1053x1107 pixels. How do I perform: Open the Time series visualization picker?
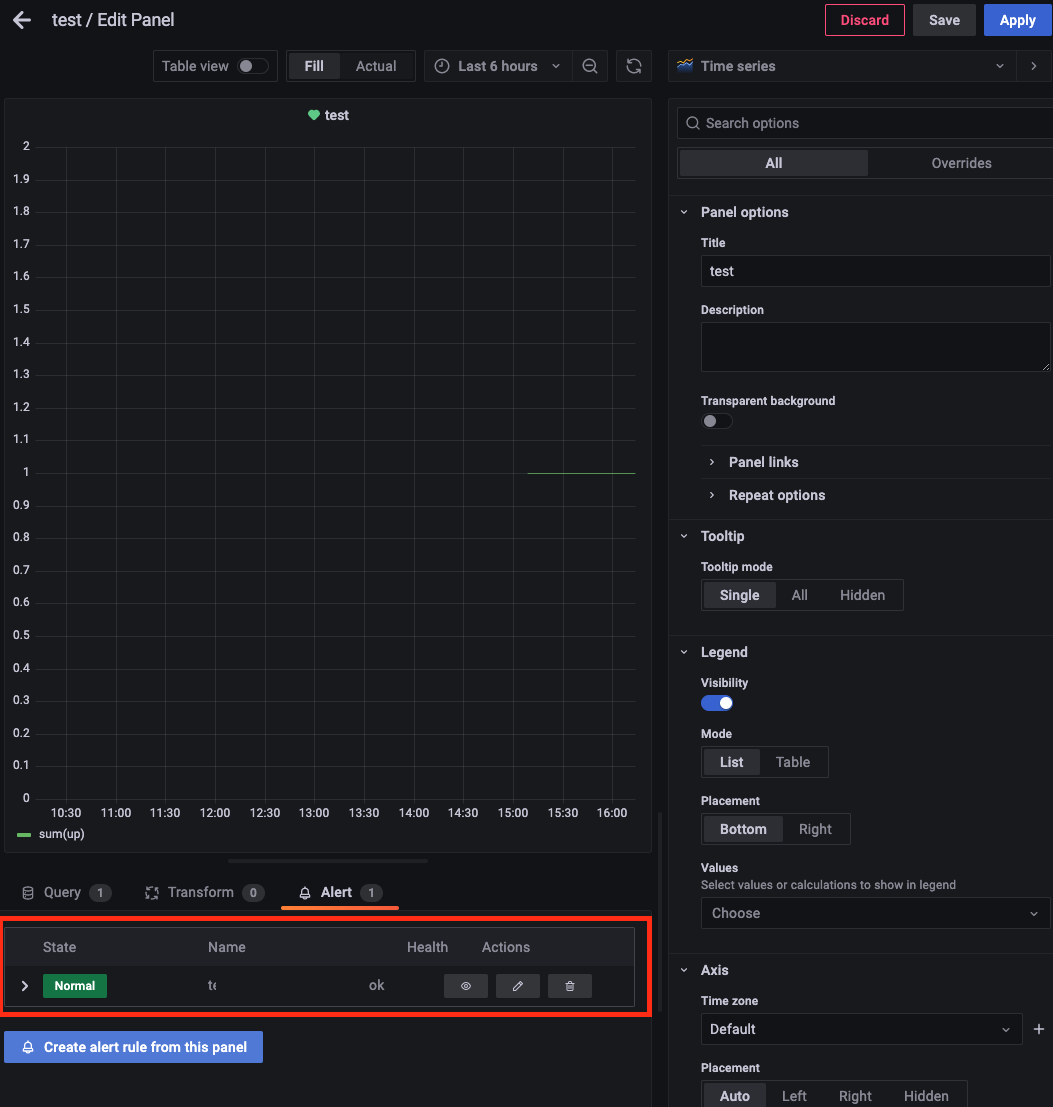click(x=840, y=66)
